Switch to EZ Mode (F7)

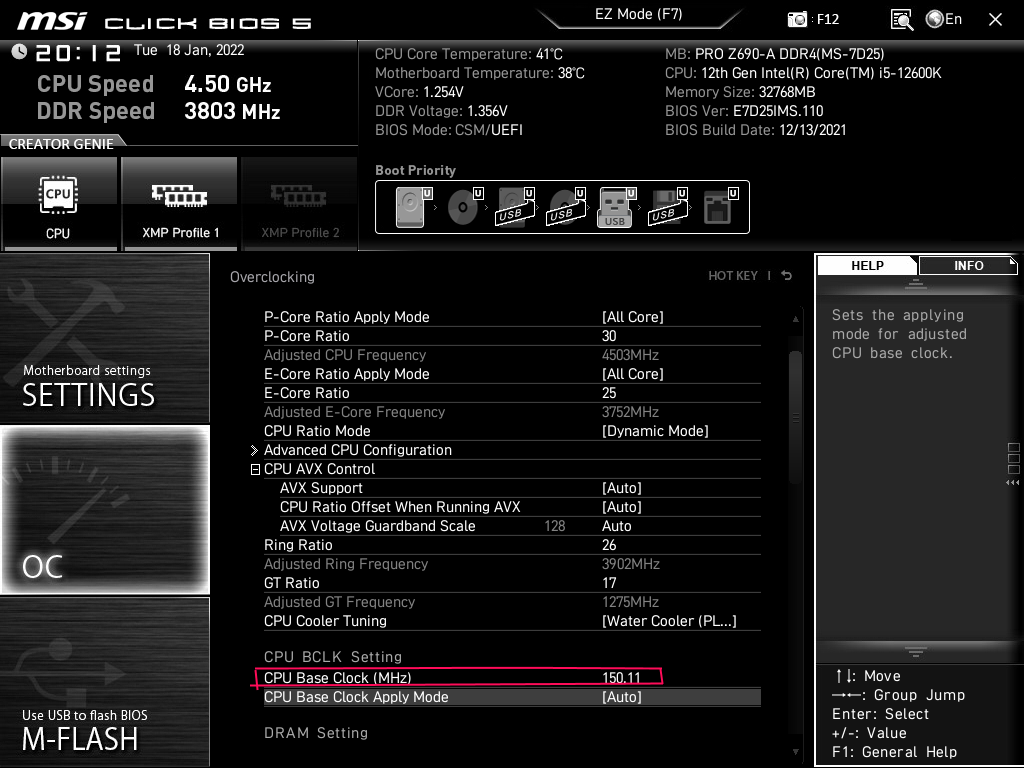pyautogui.click(x=639, y=14)
